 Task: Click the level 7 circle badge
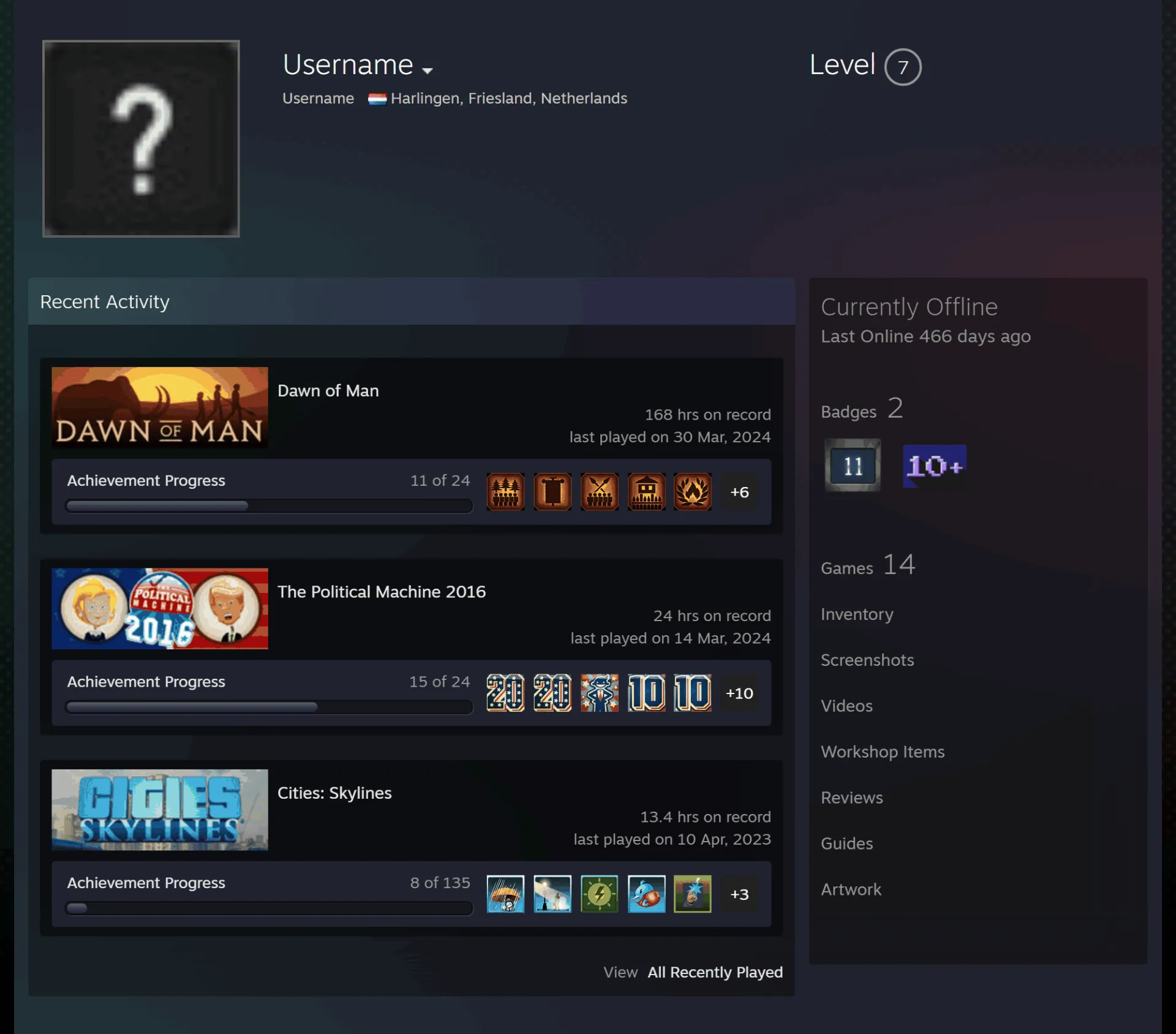pyautogui.click(x=902, y=67)
